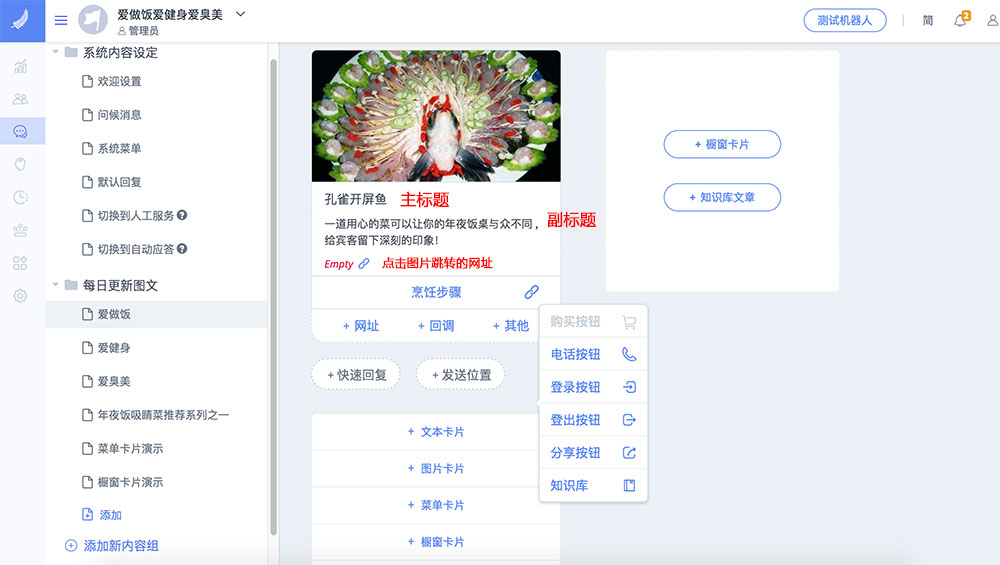Select 分享按钮 from the popup menu
This screenshot has width=1000, height=565.
(x=593, y=453)
